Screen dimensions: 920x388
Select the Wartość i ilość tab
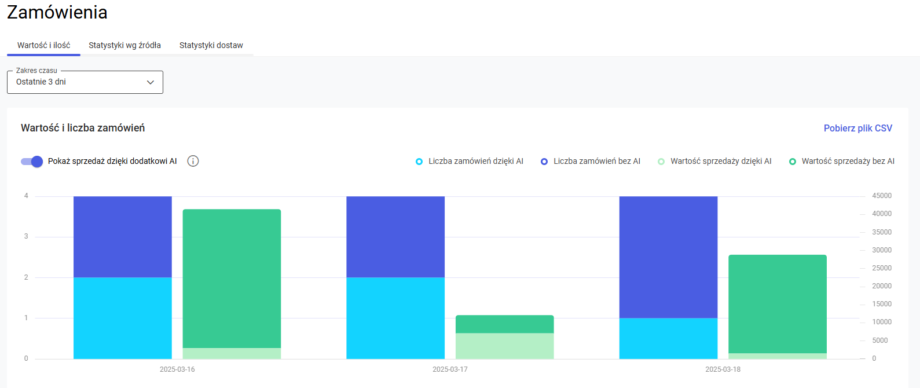43,45
